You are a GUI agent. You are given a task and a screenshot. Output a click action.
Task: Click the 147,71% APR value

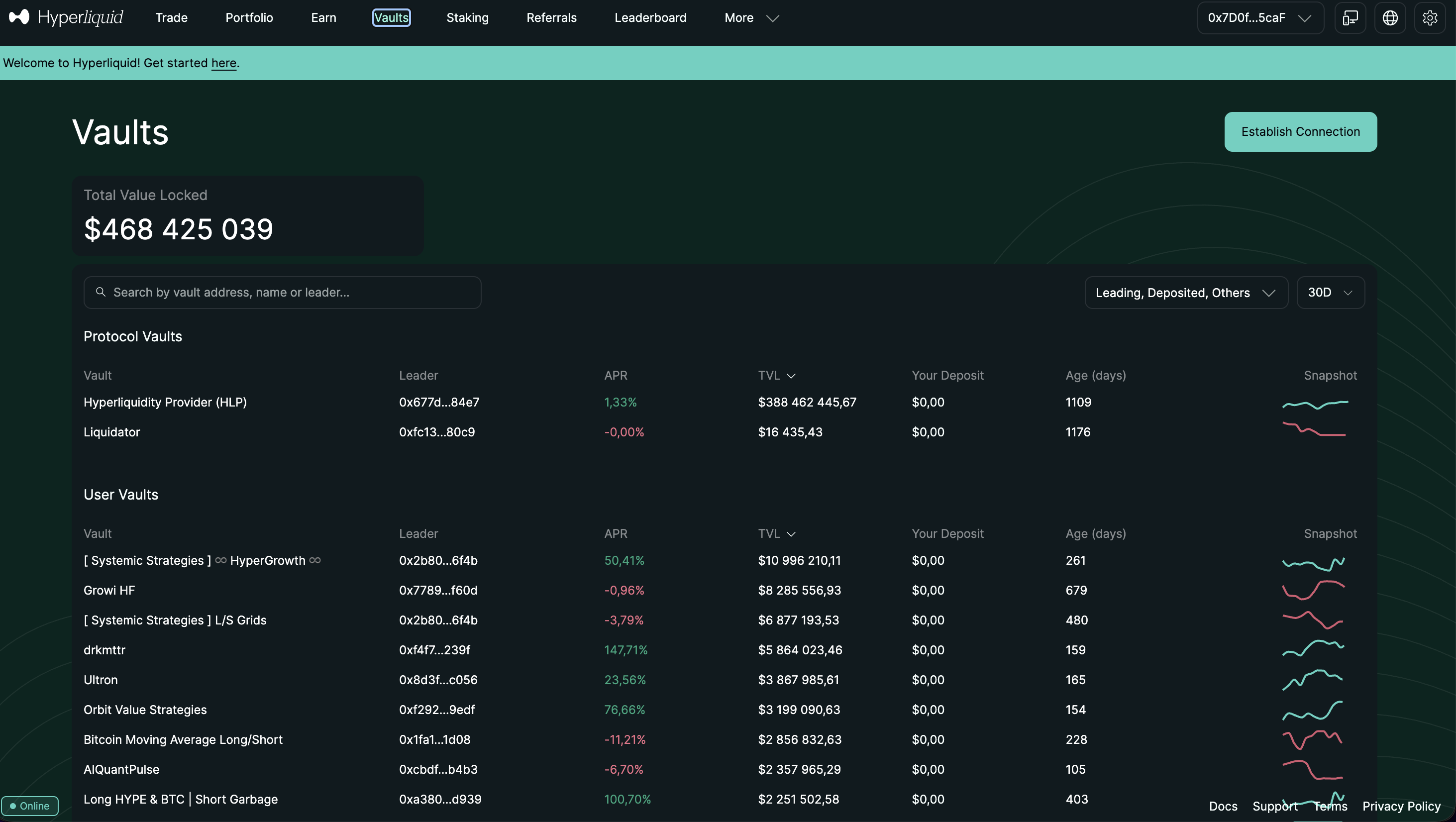(x=625, y=650)
